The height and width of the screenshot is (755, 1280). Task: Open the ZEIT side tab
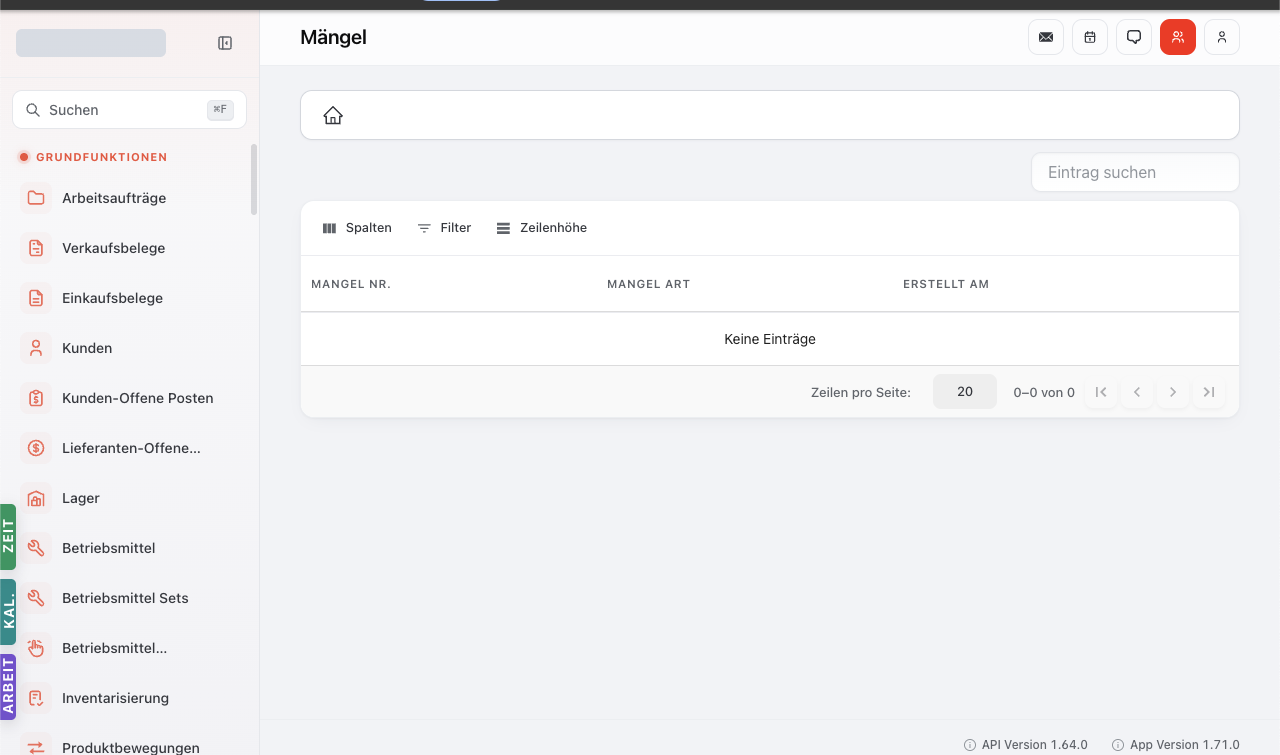click(x=8, y=537)
